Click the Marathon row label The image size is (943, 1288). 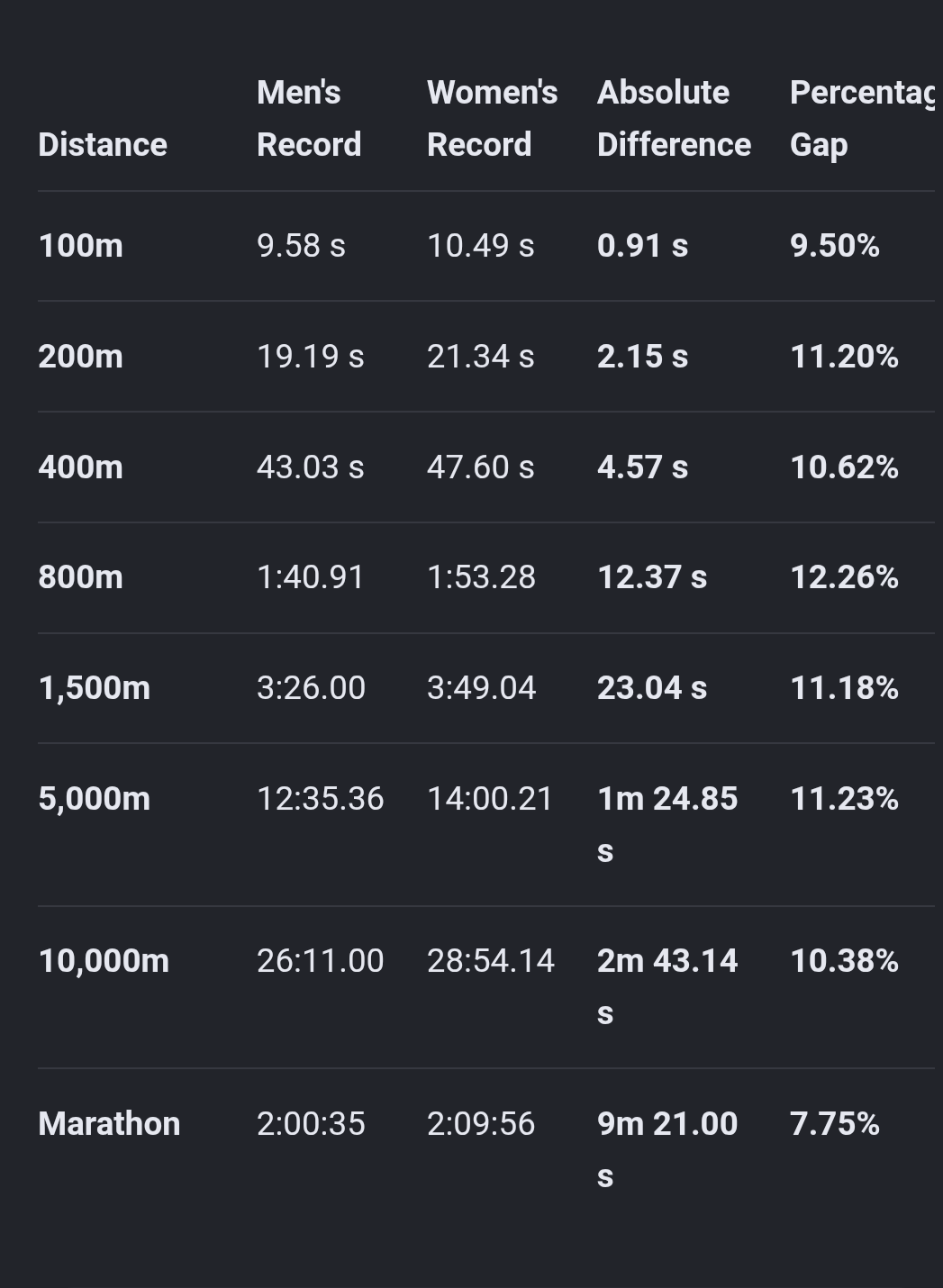tap(109, 1123)
